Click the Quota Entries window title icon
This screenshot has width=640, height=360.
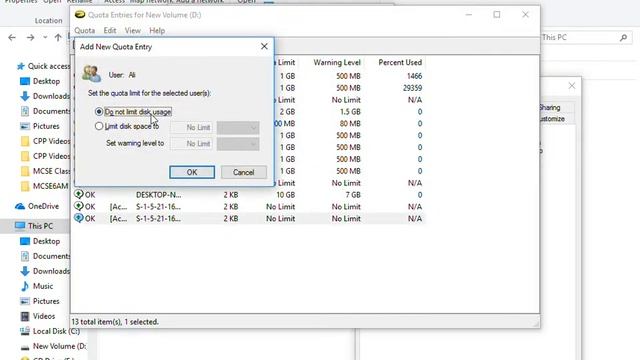coord(80,15)
